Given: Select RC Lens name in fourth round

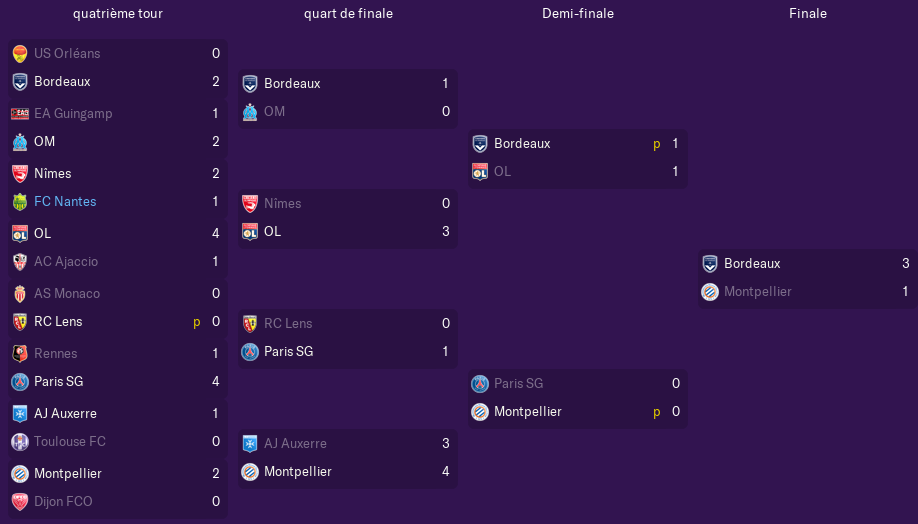Looking at the screenshot, I should coord(58,321).
